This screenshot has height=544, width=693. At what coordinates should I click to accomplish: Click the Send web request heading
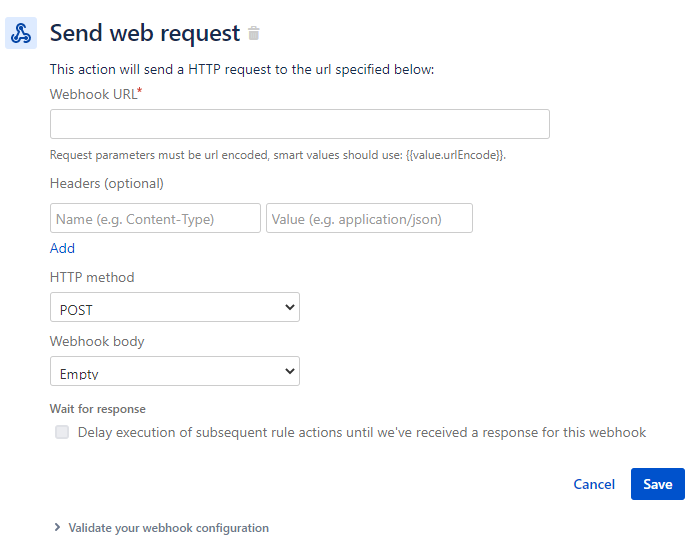click(145, 33)
